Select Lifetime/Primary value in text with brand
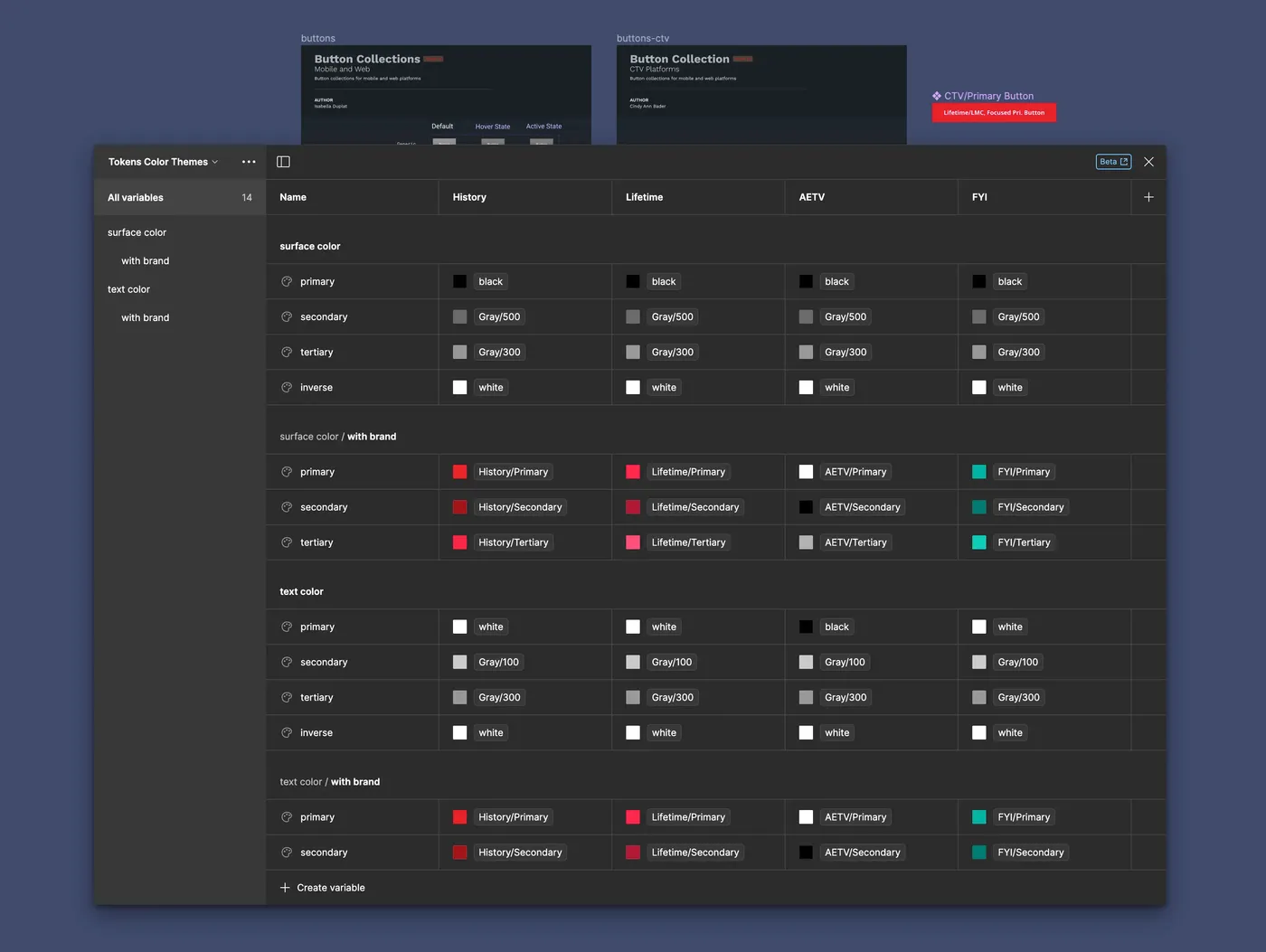The image size is (1266, 952). click(689, 817)
